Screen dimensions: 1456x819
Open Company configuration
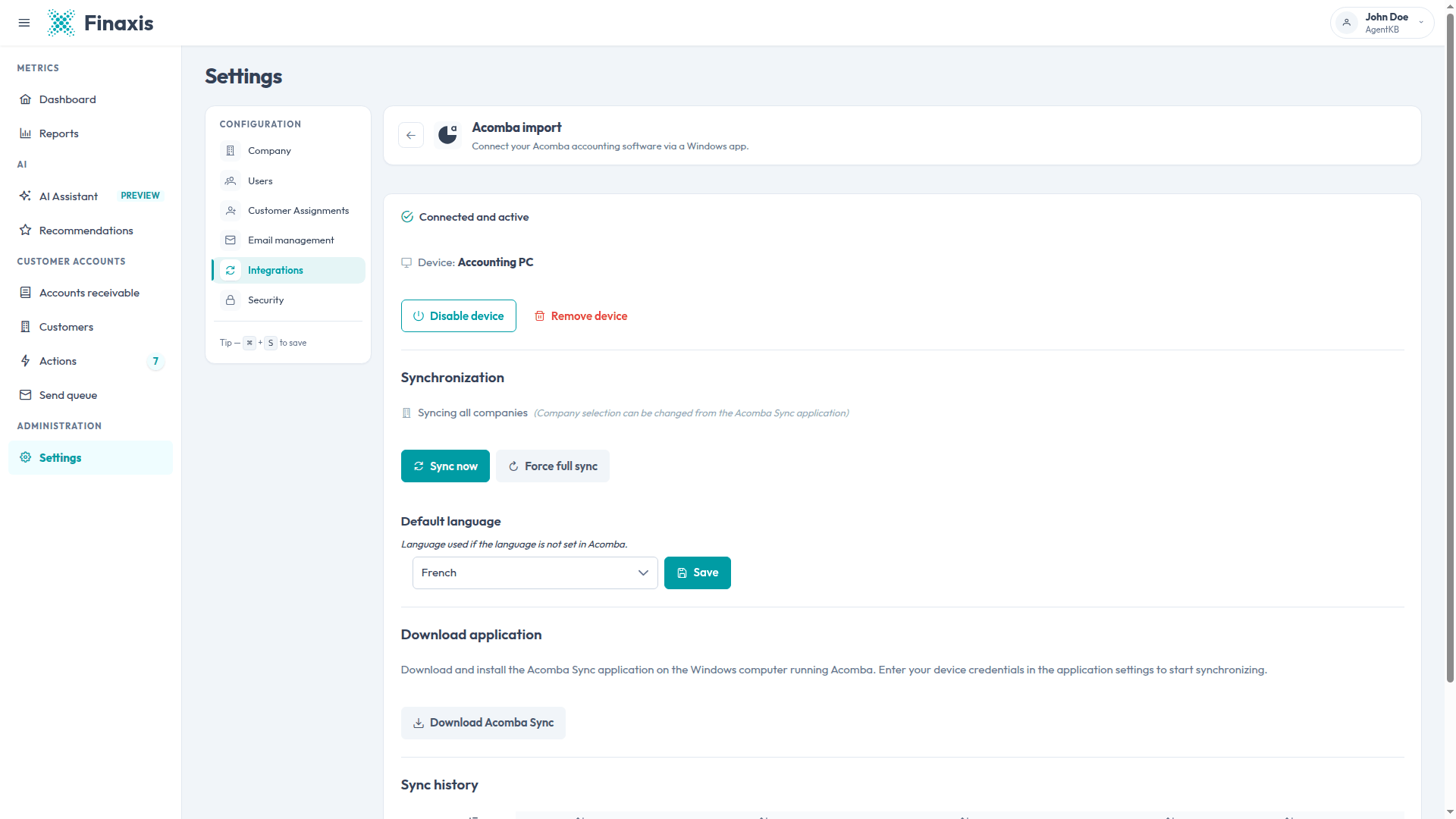(x=288, y=151)
